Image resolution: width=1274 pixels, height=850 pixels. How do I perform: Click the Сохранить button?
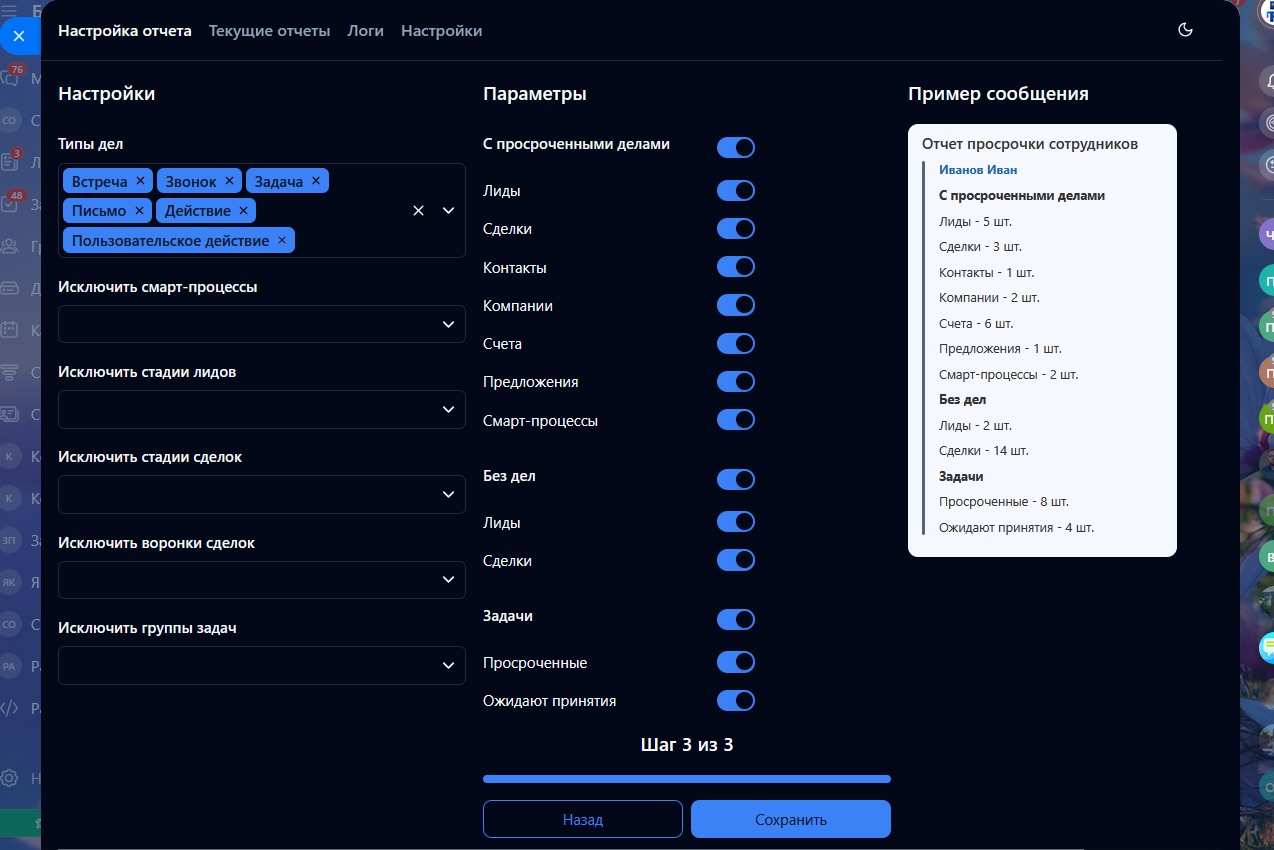pos(790,819)
